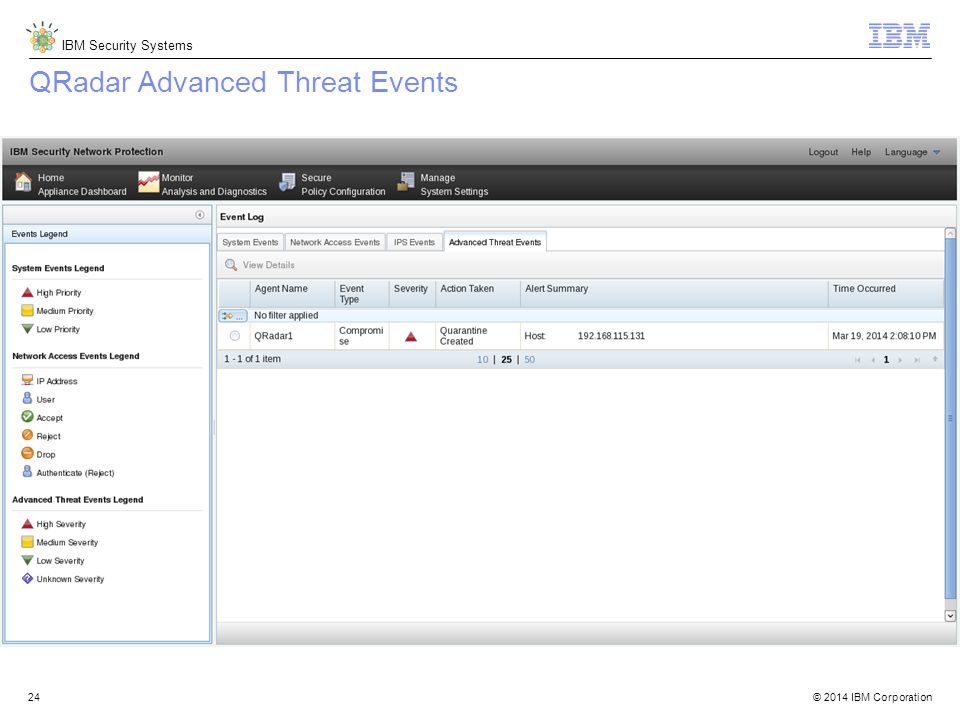This screenshot has width=960, height=720.
Task: Switch to the System Events tab
Action: point(250,242)
